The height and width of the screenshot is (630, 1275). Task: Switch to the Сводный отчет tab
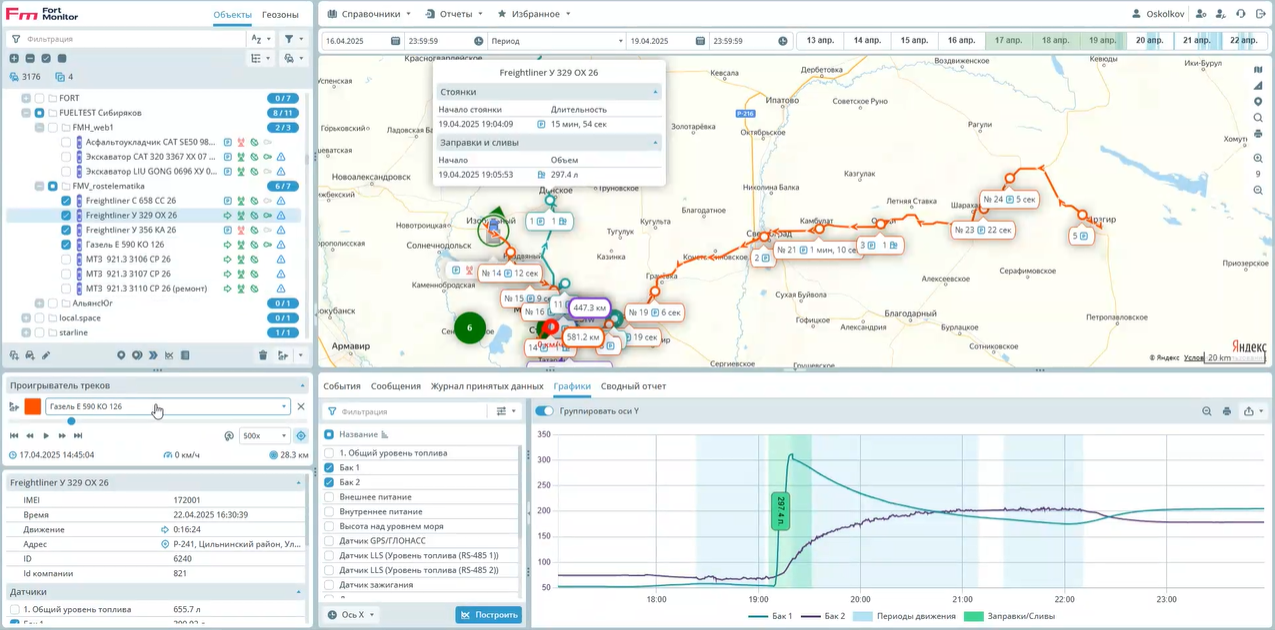[633, 386]
